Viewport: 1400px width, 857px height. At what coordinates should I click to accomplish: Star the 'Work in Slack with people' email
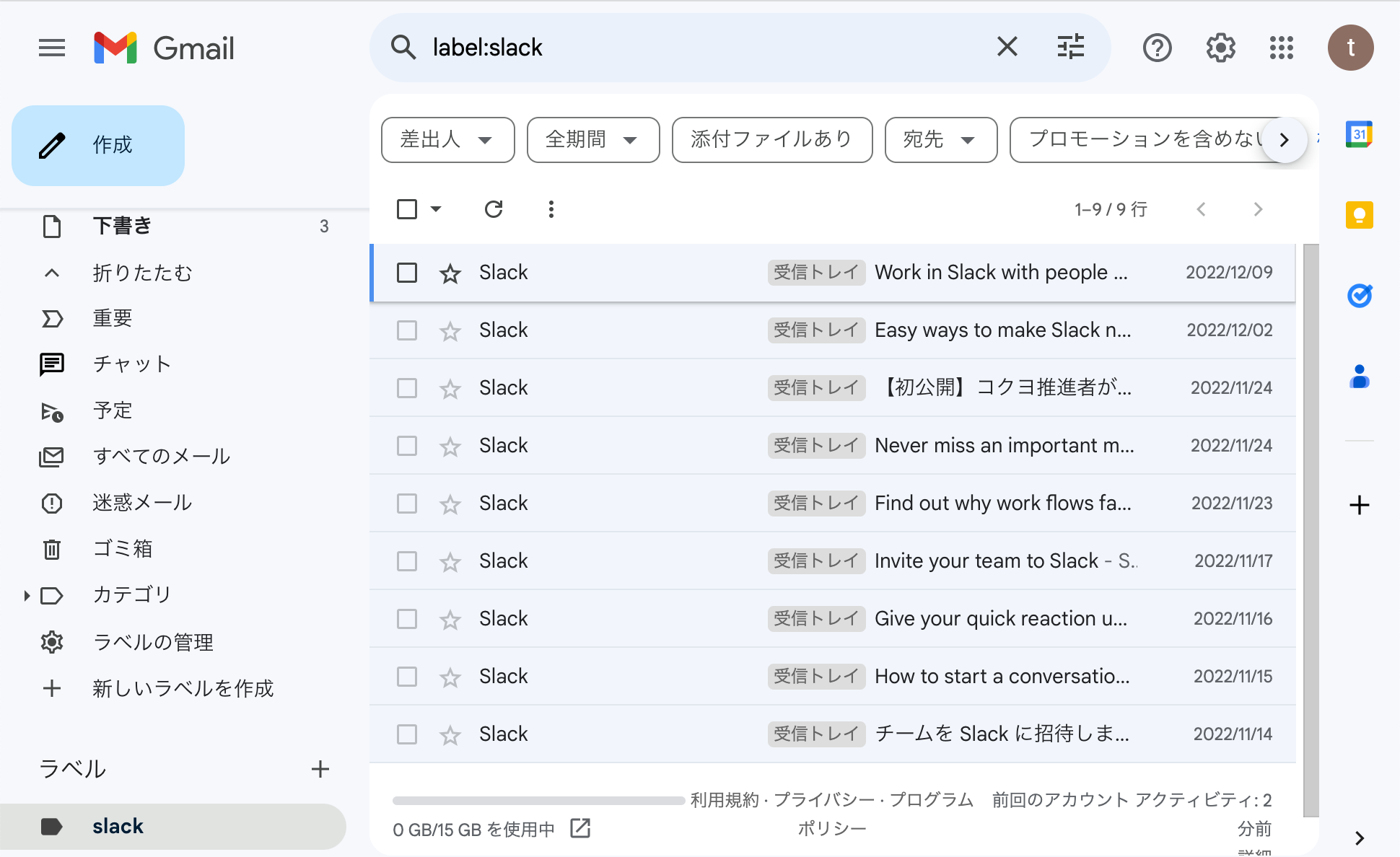click(450, 273)
